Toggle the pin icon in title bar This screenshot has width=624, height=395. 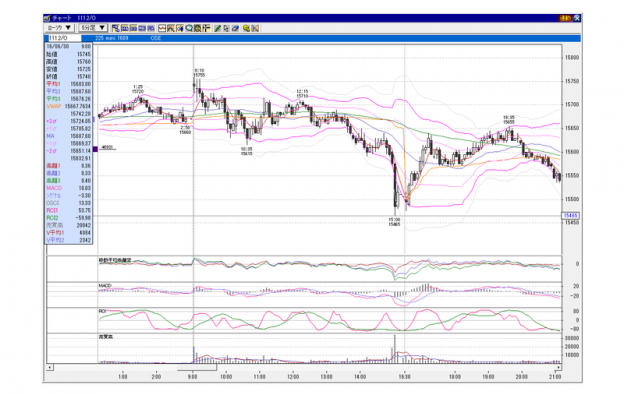[x=577, y=18]
